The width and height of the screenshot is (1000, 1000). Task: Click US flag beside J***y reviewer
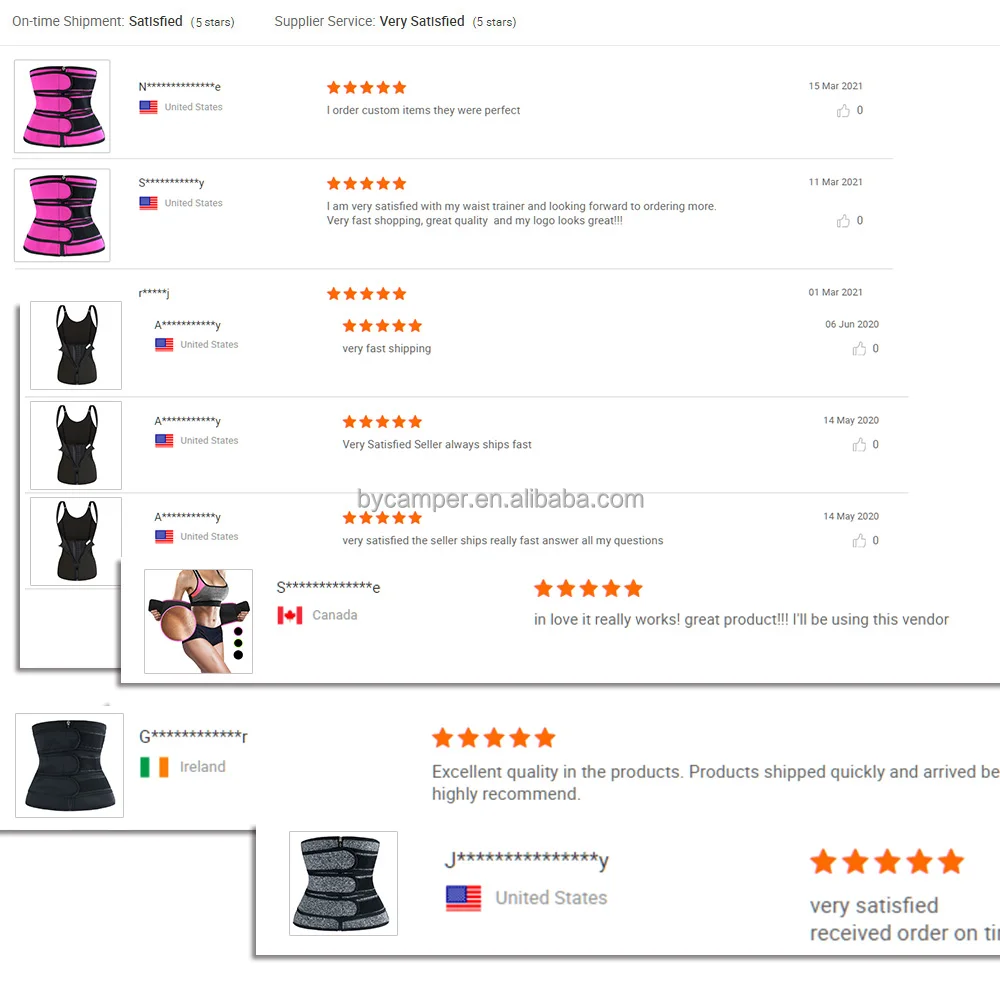[x=464, y=898]
